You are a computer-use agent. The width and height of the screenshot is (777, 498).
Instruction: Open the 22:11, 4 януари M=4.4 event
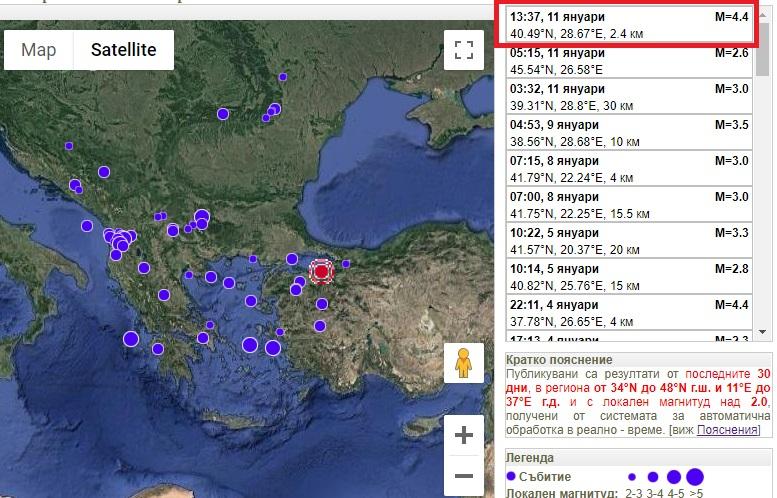pyautogui.click(x=627, y=313)
